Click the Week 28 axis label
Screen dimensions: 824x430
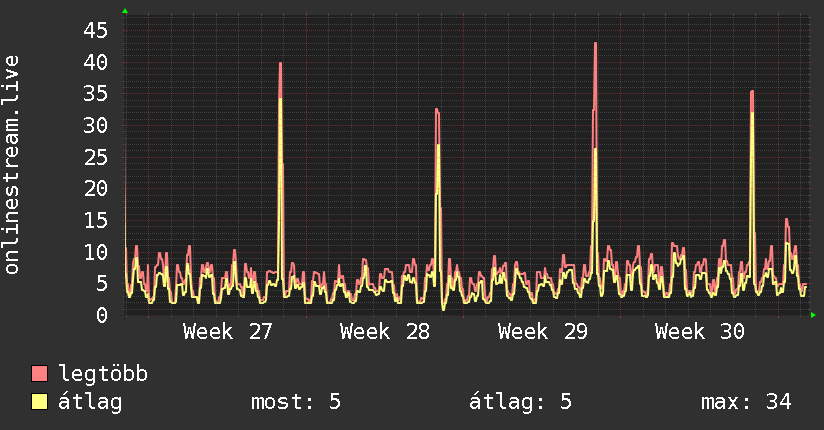tap(385, 332)
